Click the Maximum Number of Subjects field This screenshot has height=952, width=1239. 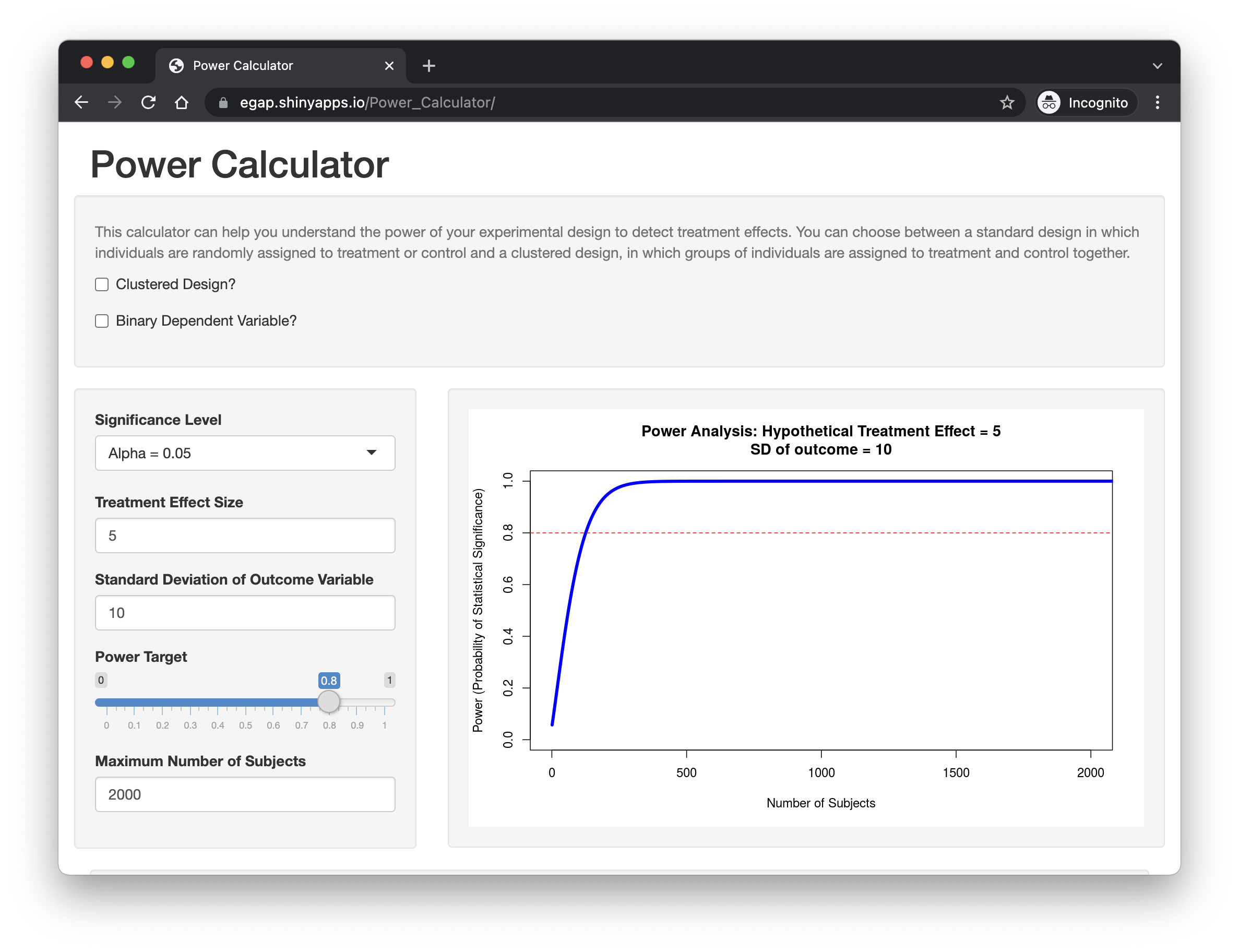point(245,794)
